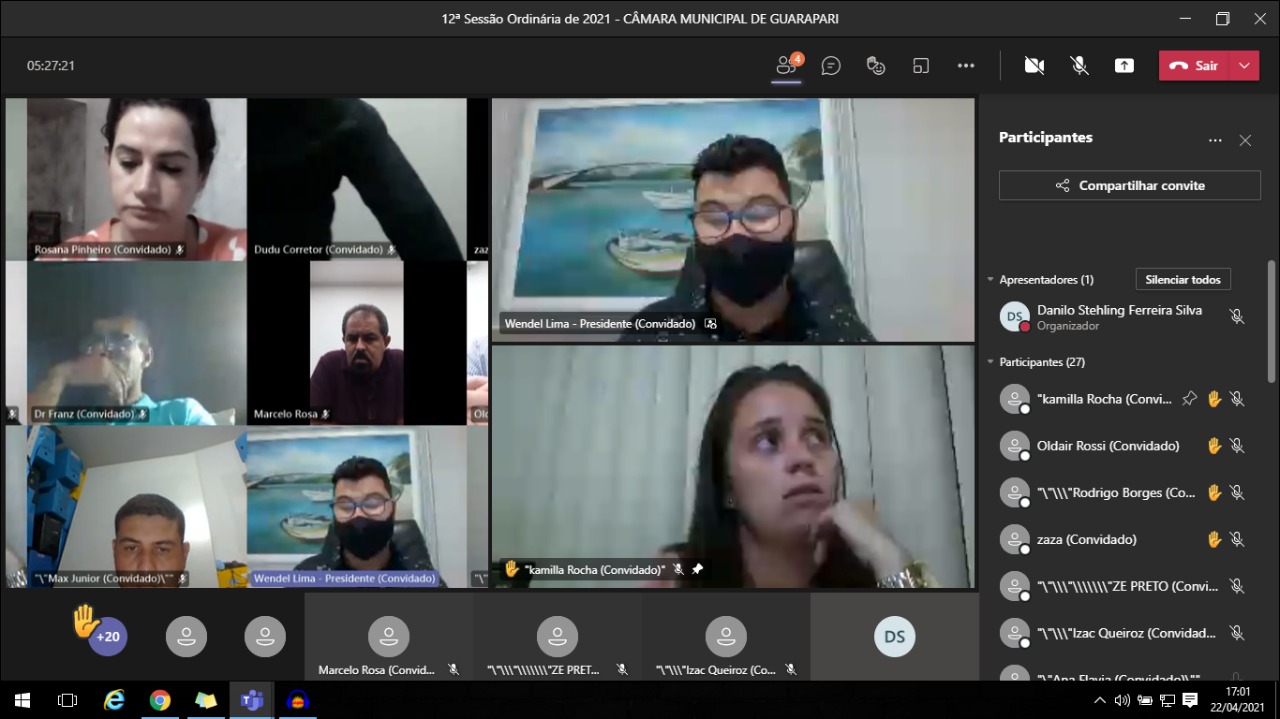Click the Silenciar todos button
1280x719 pixels.
[1182, 280]
